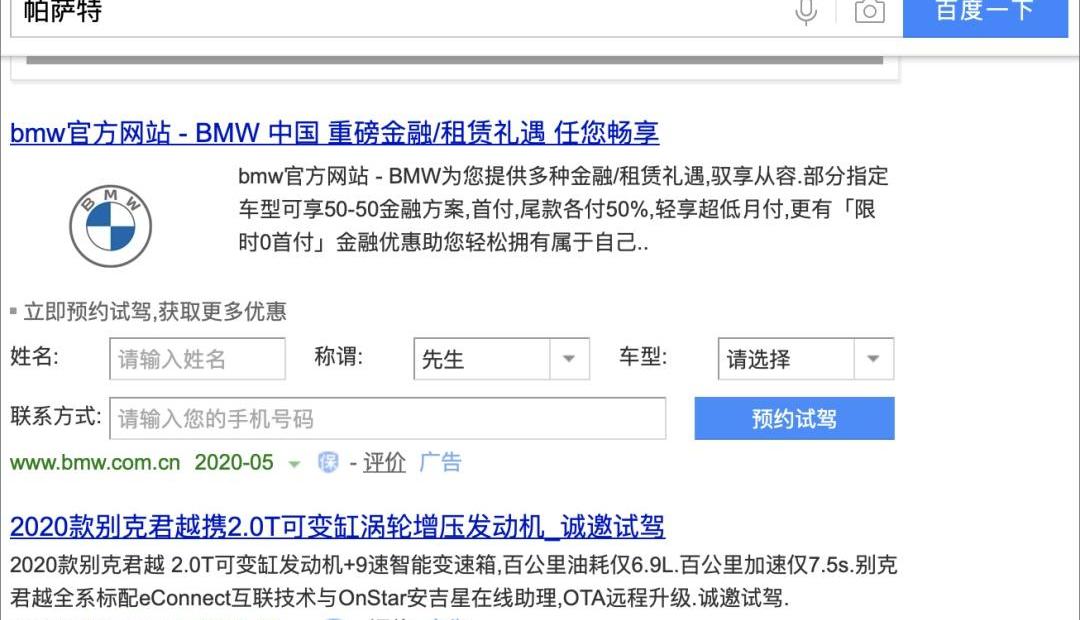Focus the 姓名 input field
The width and height of the screenshot is (1080, 620).
(x=197, y=358)
